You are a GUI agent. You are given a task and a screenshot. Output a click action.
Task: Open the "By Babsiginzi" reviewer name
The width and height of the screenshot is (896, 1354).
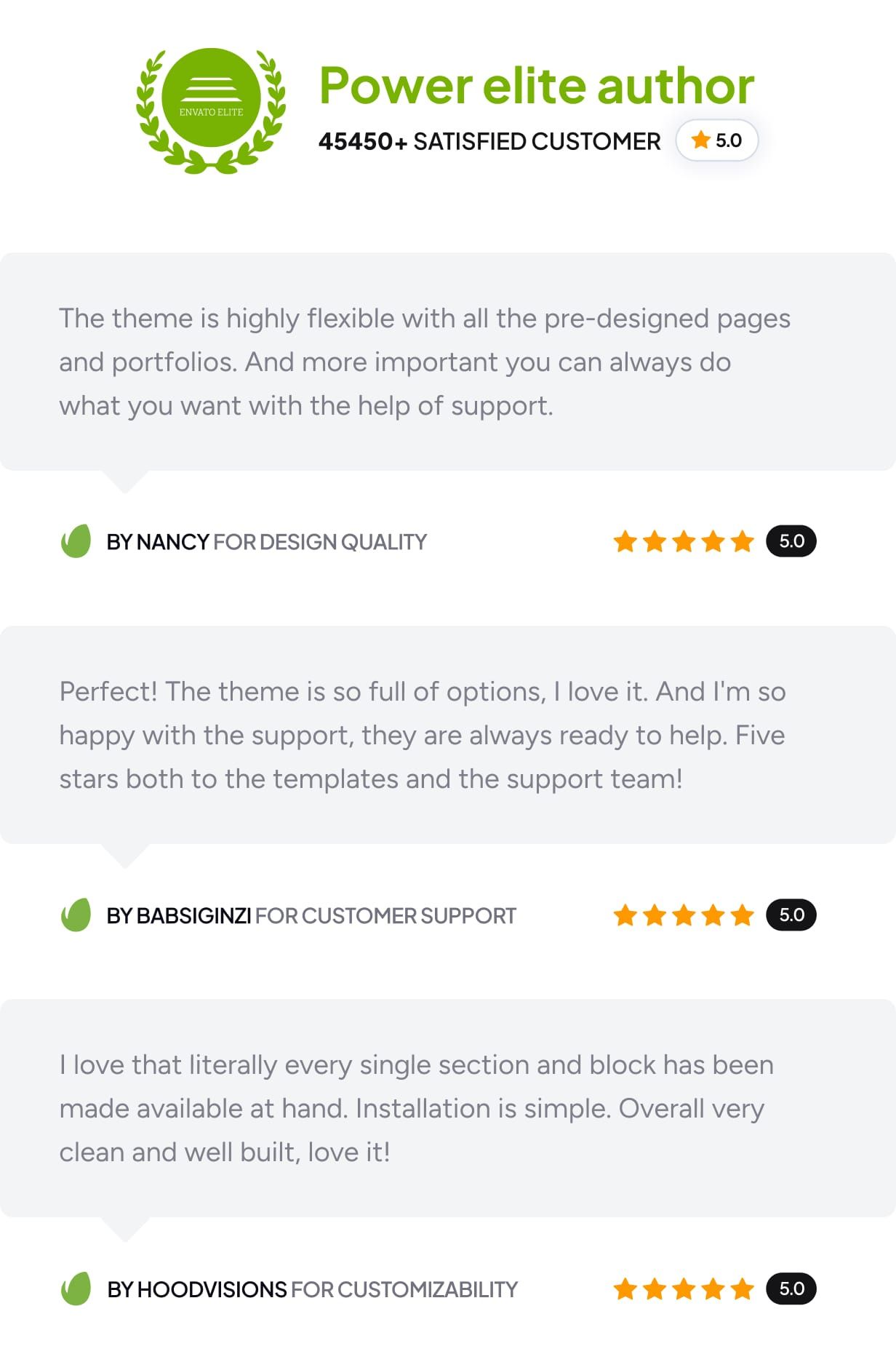179,915
